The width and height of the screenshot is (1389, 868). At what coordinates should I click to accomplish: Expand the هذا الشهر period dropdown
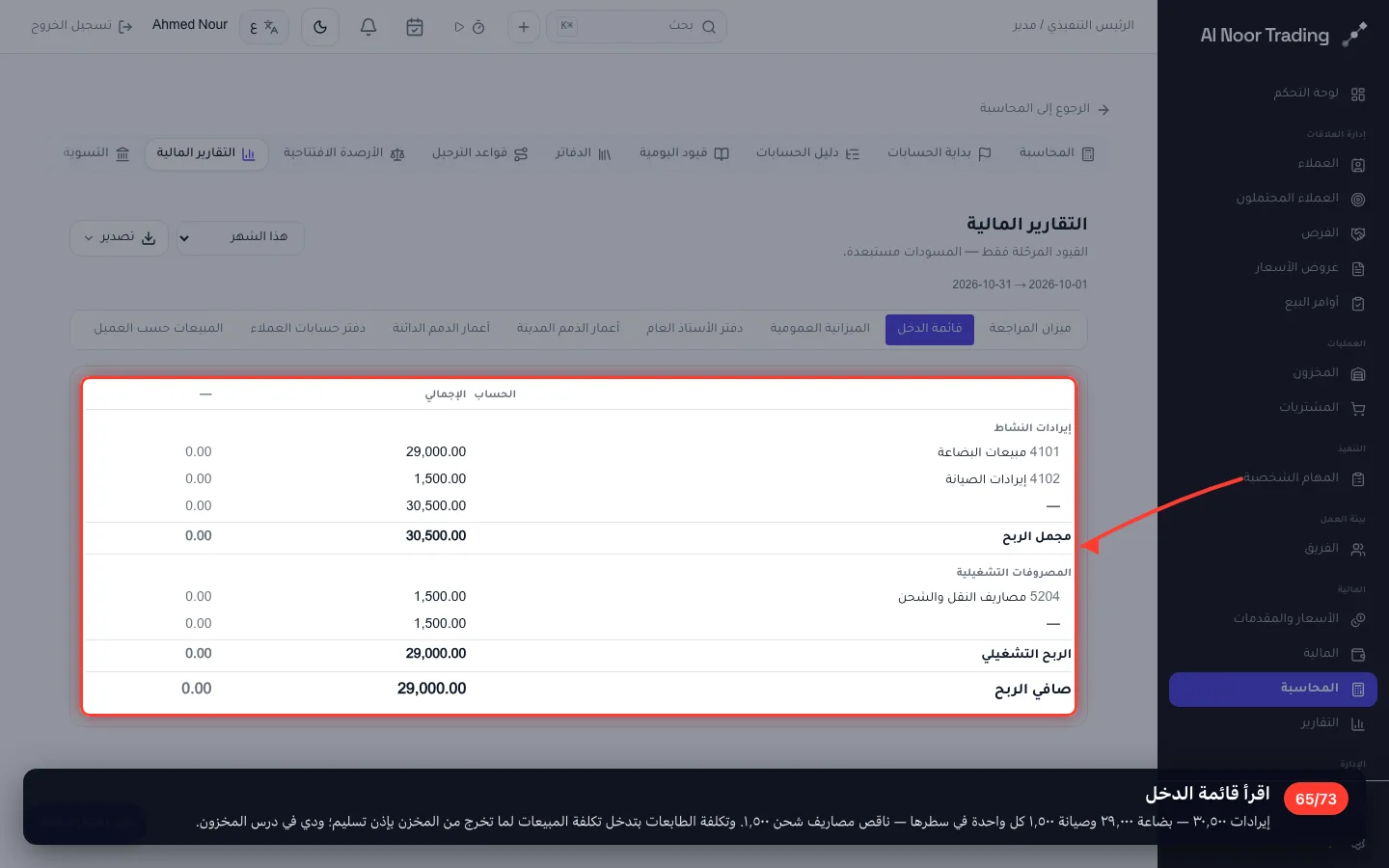point(239,237)
